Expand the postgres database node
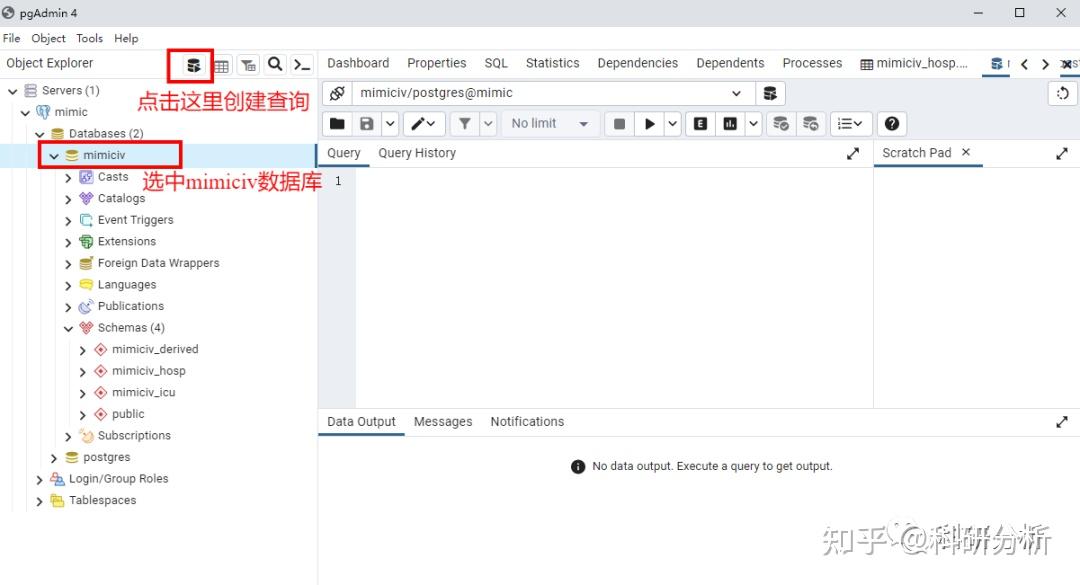1080x585 pixels. click(x=54, y=458)
